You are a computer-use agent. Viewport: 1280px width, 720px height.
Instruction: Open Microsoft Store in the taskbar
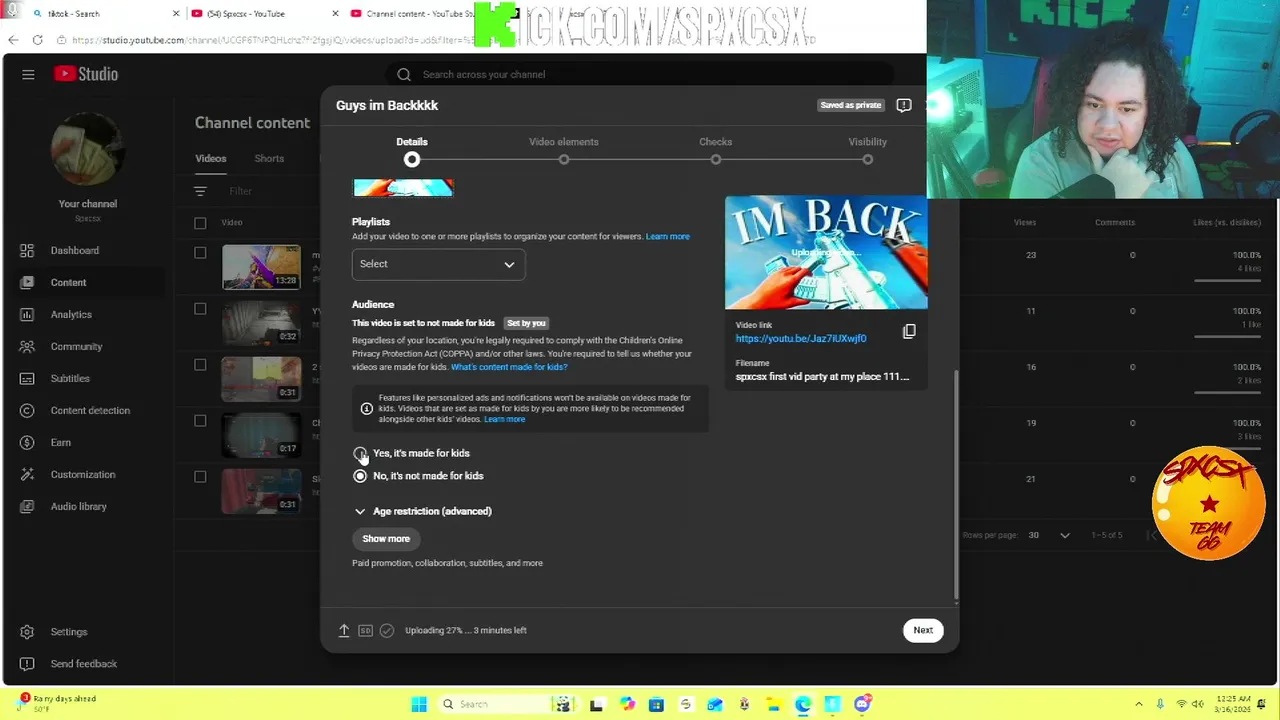[656, 704]
